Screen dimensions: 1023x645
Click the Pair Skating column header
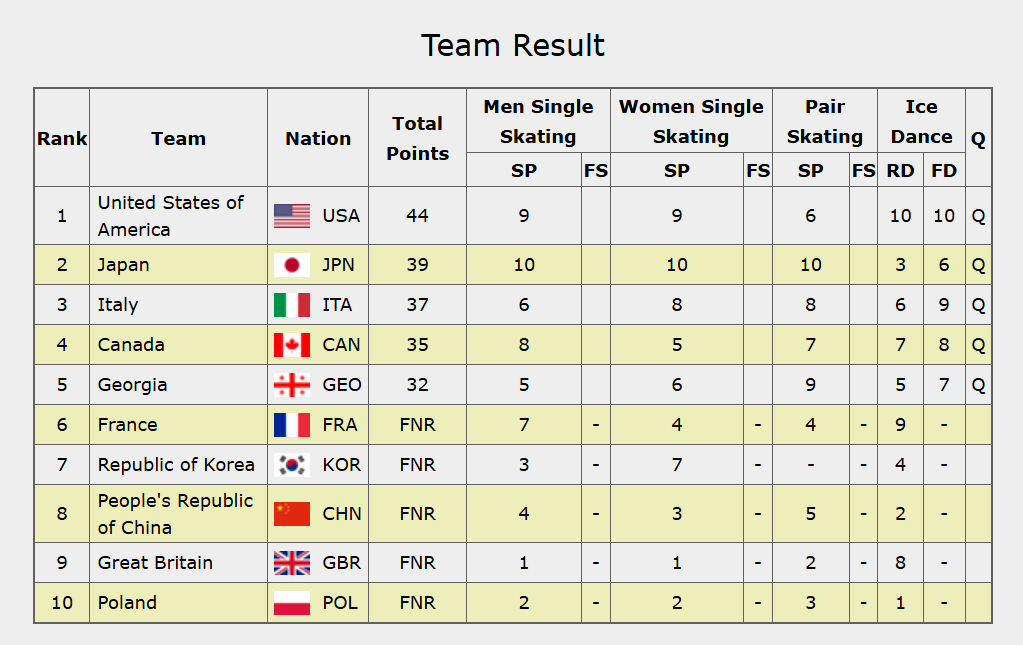pyautogui.click(x=825, y=121)
